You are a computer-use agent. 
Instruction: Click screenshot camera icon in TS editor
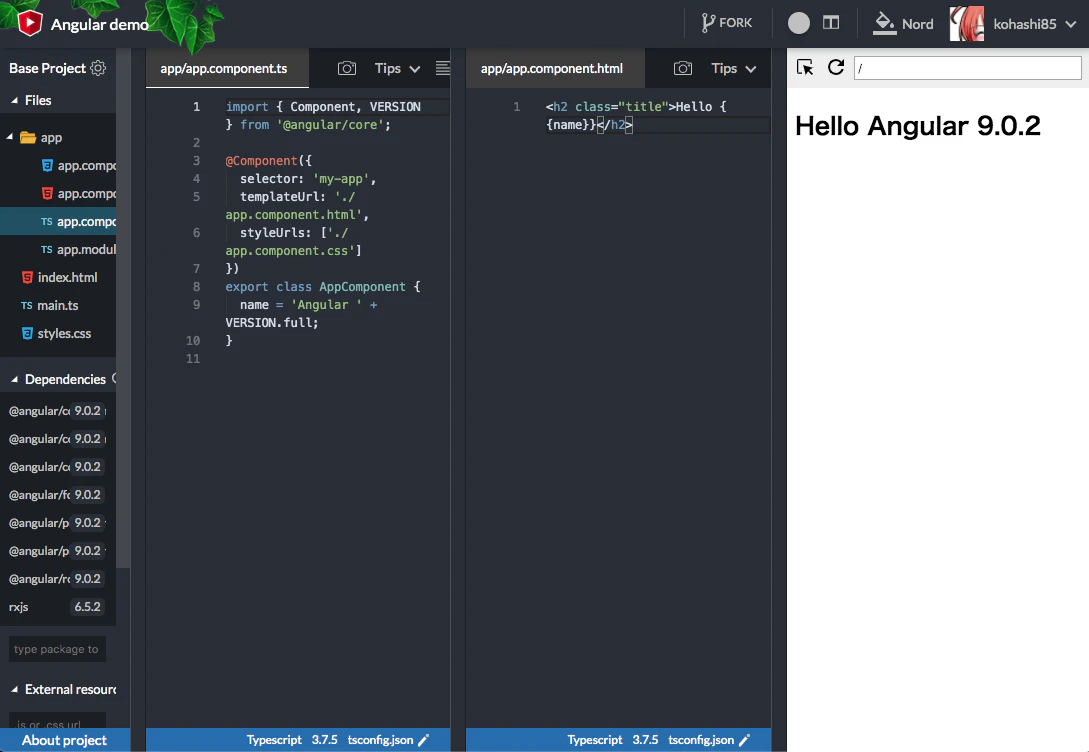pyautogui.click(x=347, y=68)
